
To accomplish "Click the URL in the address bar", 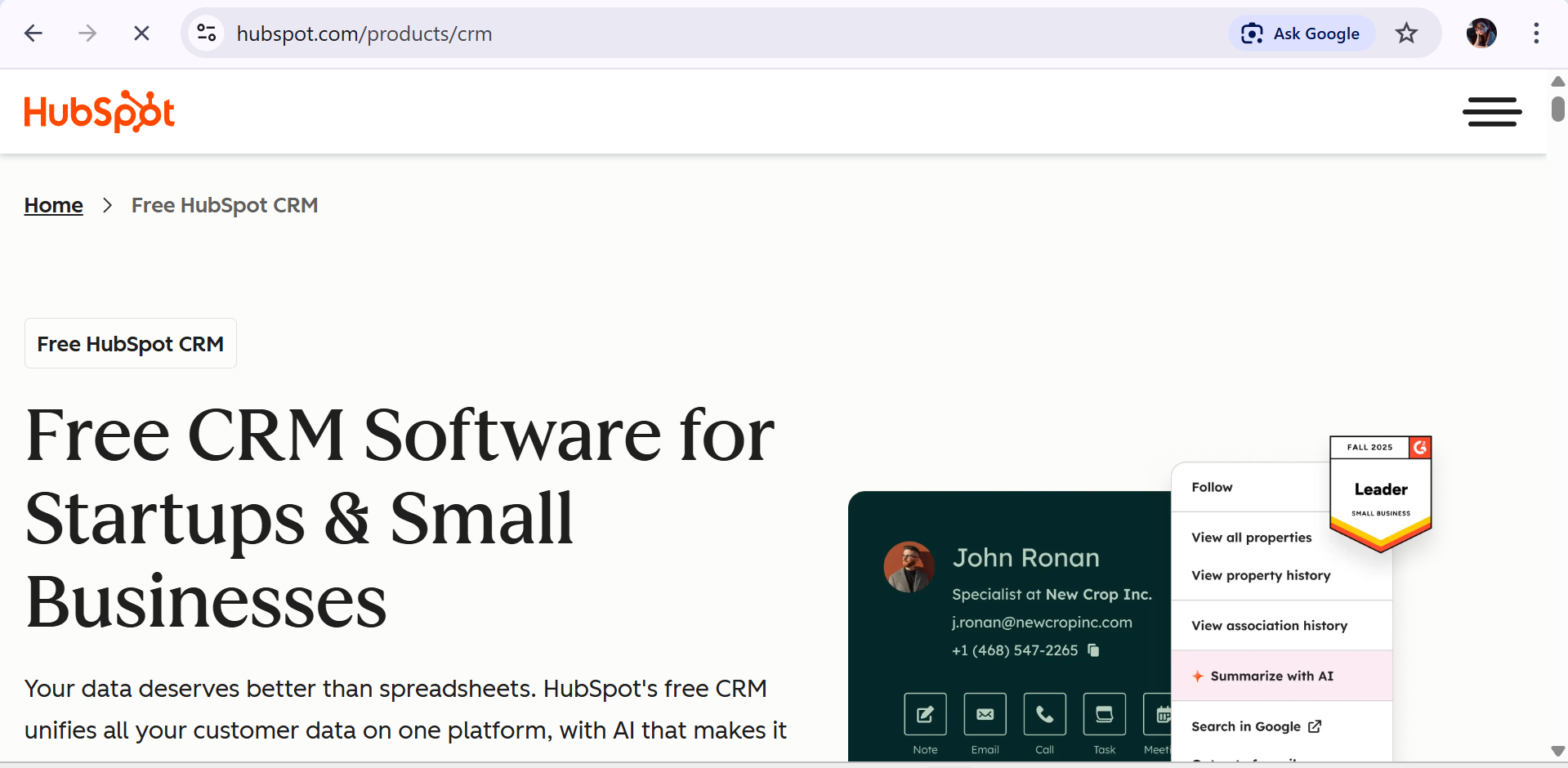I will 364,33.
